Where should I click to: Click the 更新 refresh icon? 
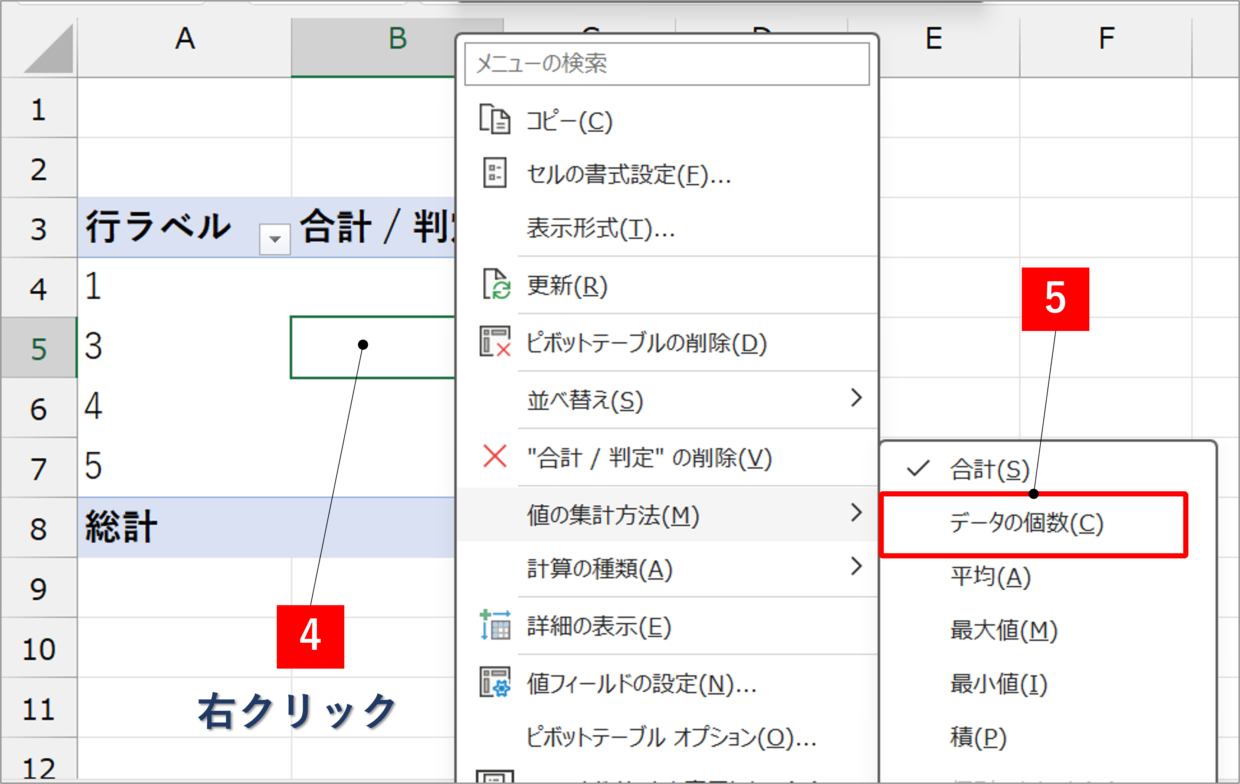click(495, 285)
